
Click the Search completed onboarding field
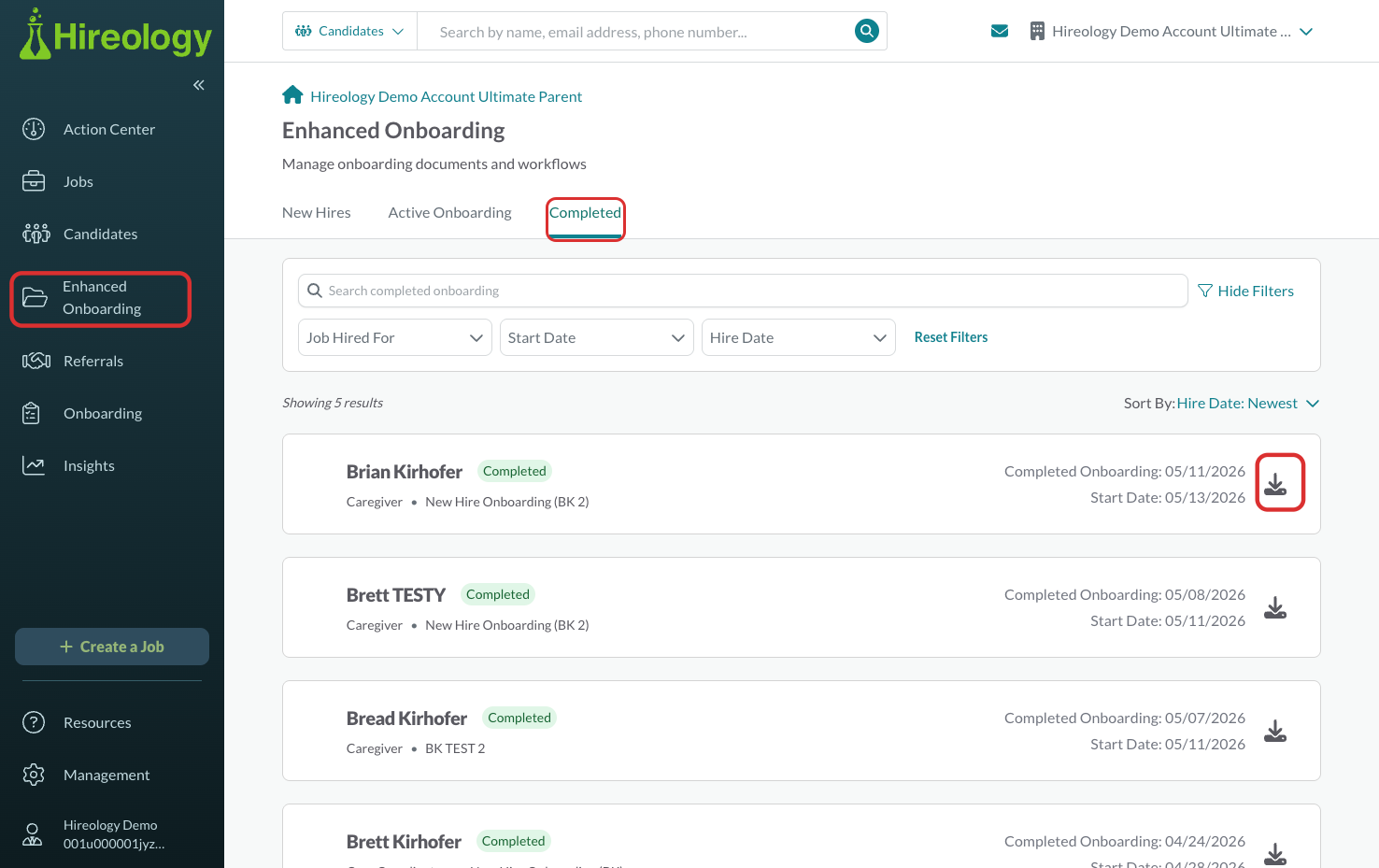tap(743, 291)
